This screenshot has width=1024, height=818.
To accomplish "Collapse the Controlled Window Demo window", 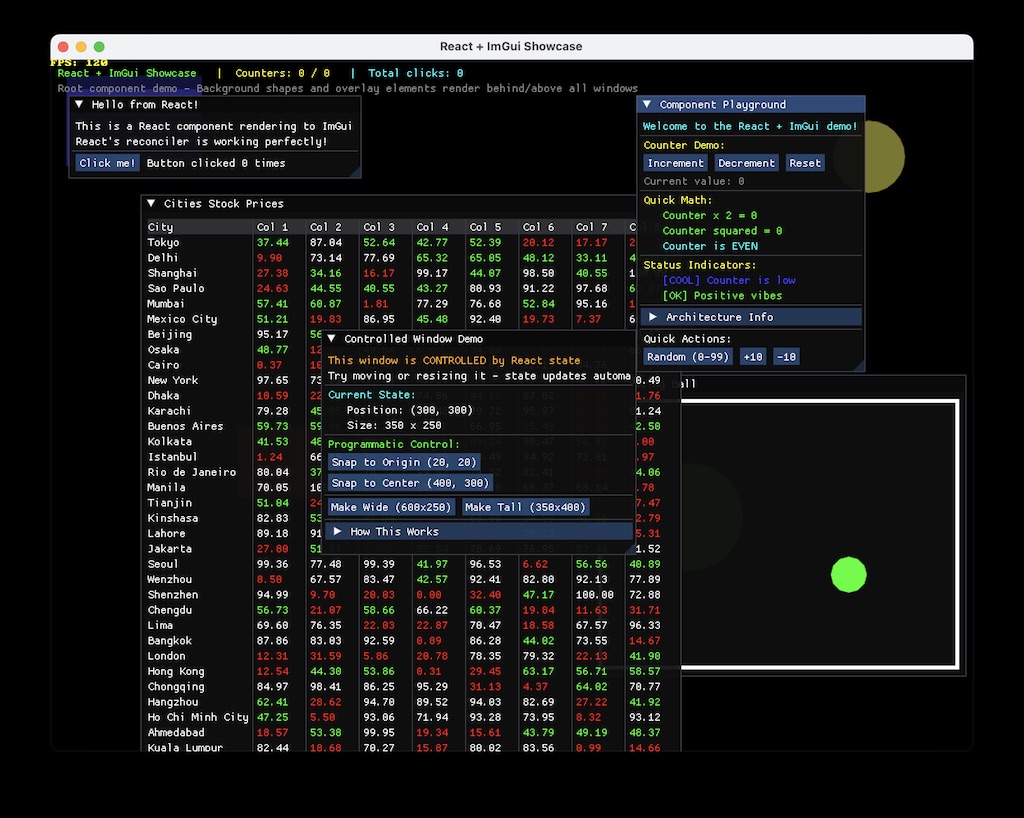I will point(332,339).
